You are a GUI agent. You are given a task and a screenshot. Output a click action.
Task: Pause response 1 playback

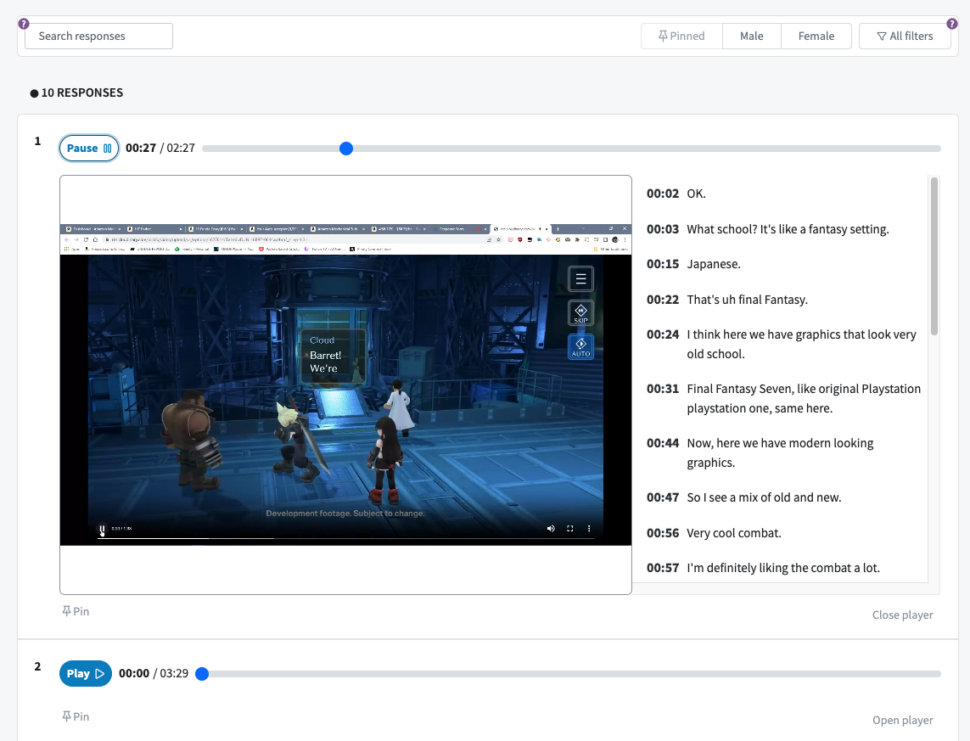(88, 148)
